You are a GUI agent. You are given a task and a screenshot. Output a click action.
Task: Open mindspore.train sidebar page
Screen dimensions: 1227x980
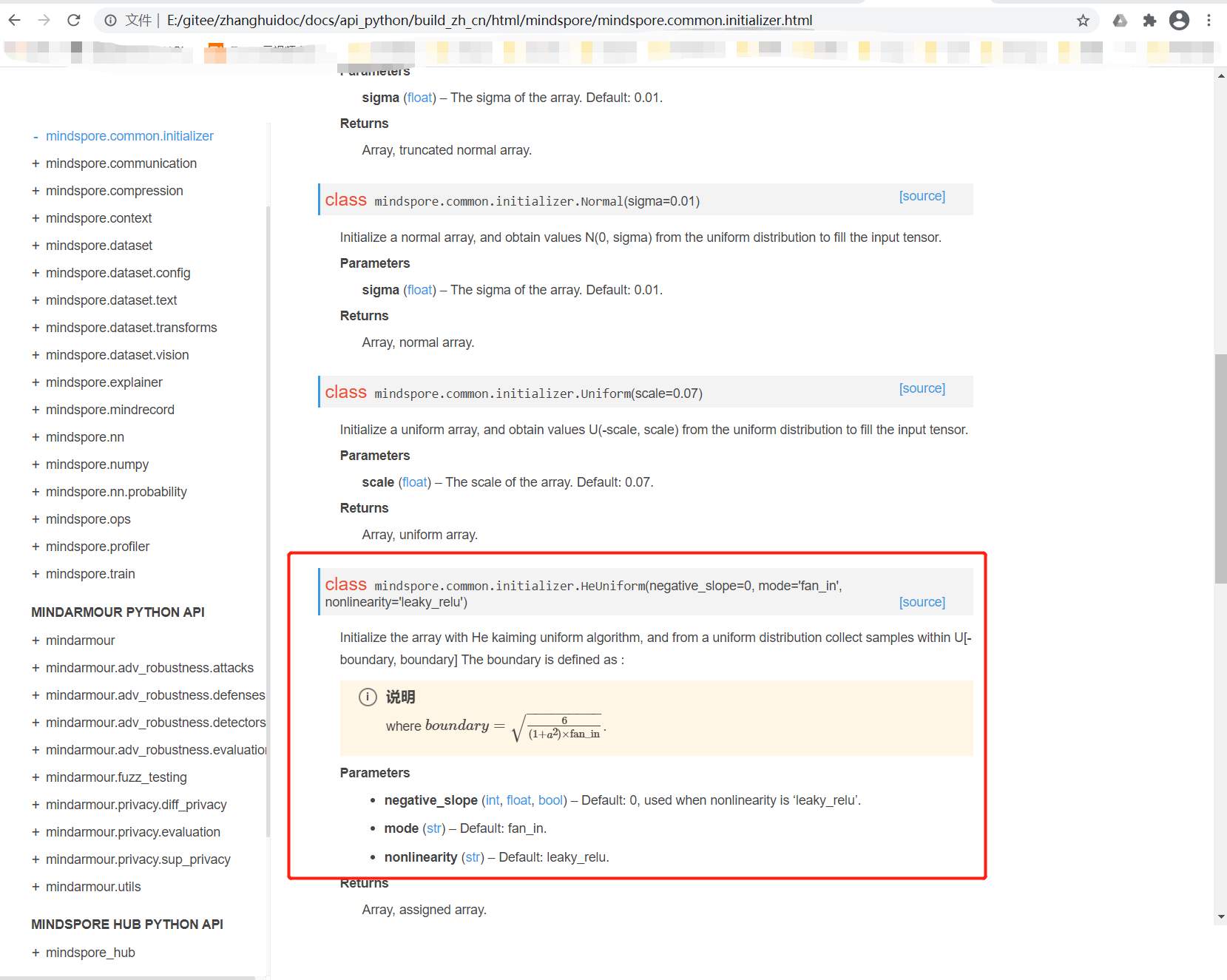90,574
